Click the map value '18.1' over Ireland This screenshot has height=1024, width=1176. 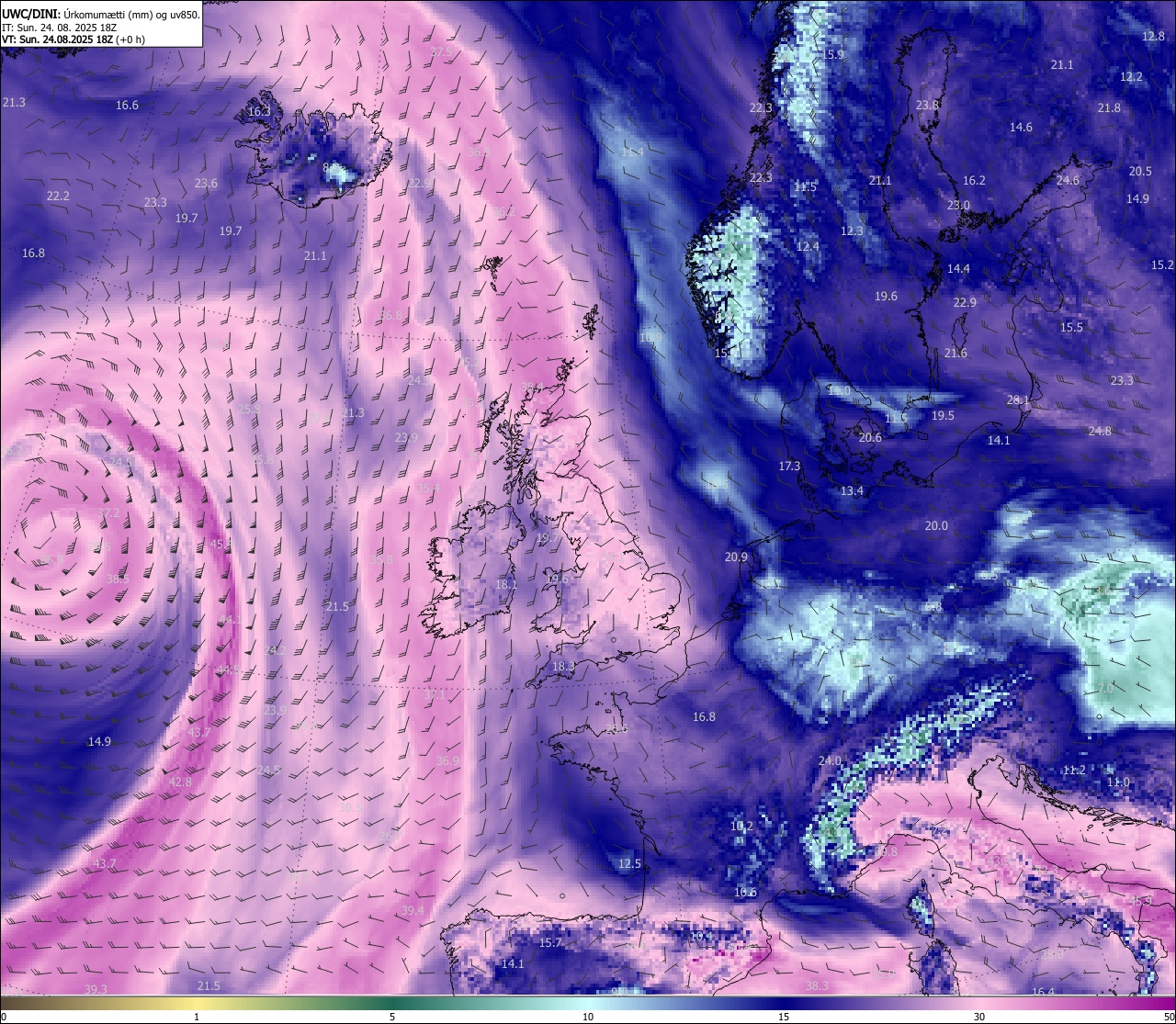[506, 585]
